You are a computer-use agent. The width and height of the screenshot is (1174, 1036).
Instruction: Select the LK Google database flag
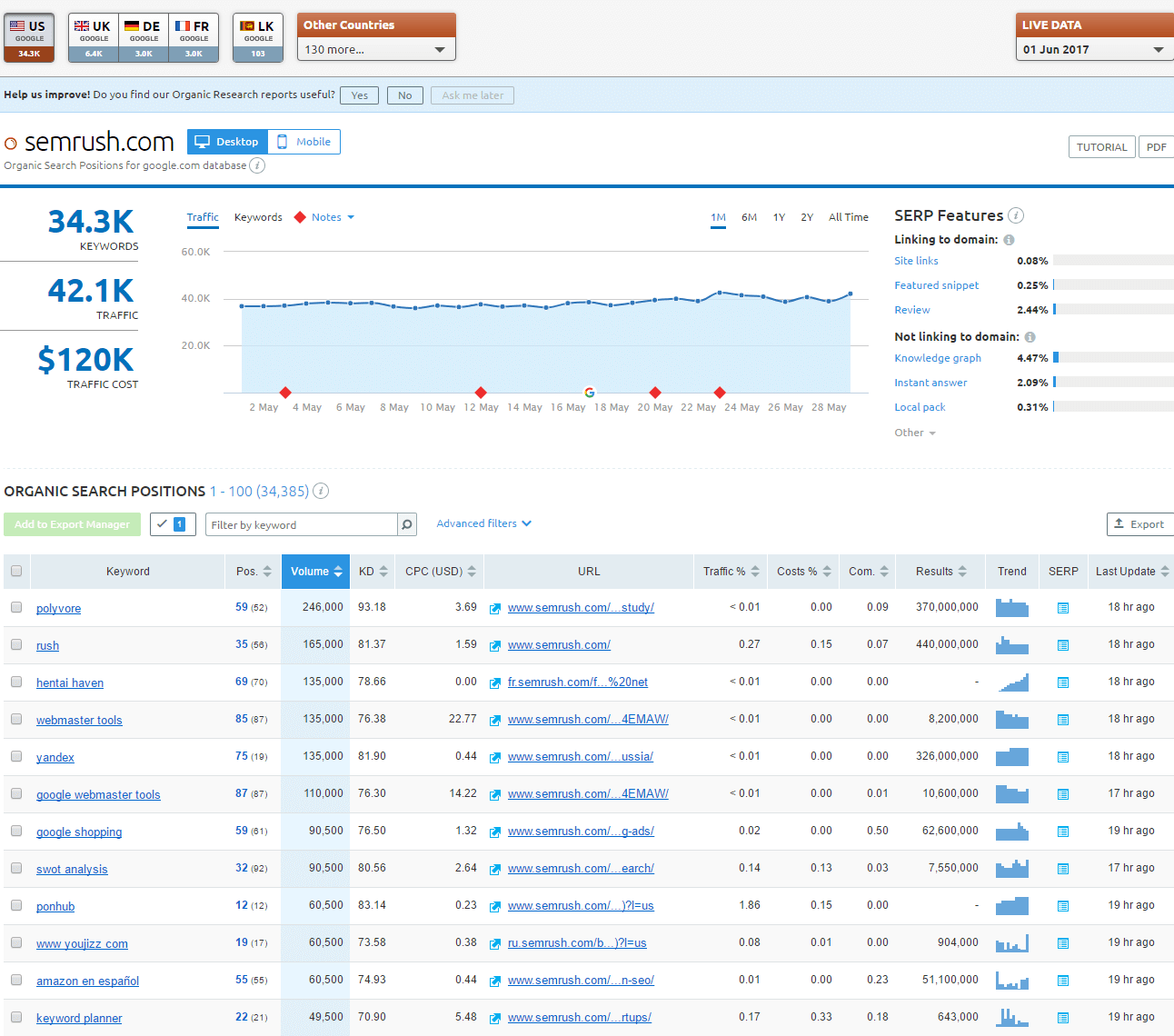click(x=258, y=37)
